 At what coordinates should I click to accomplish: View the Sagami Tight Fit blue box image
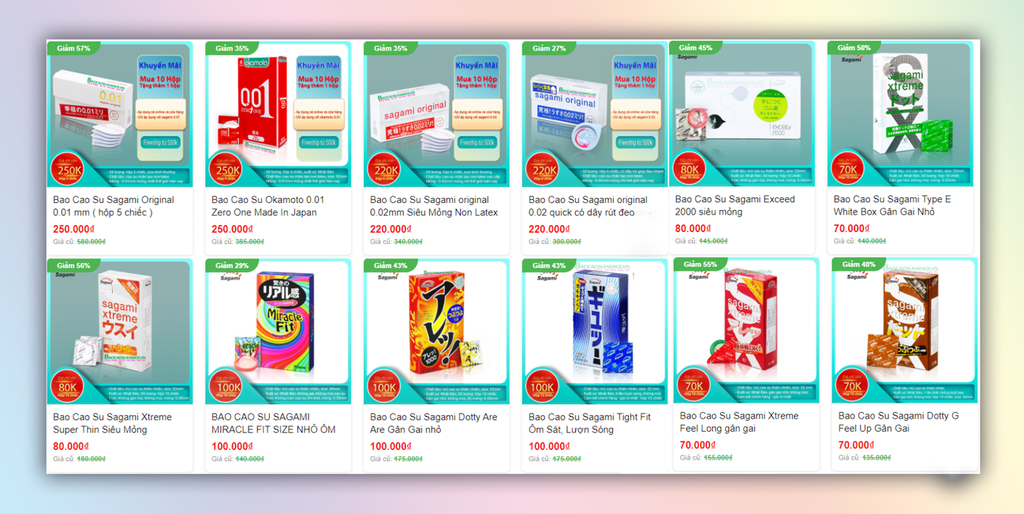pyautogui.click(x=595, y=332)
